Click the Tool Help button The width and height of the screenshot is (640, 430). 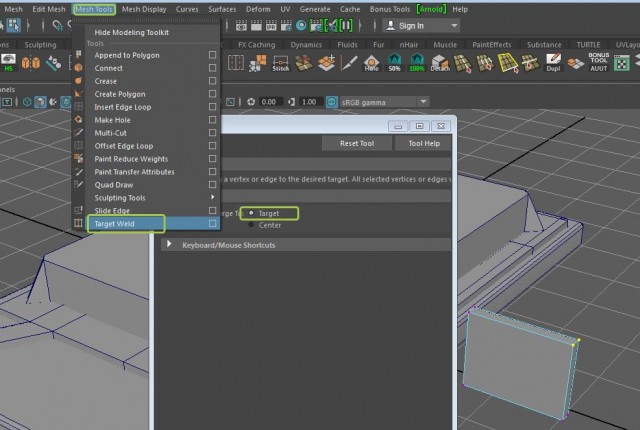424,143
